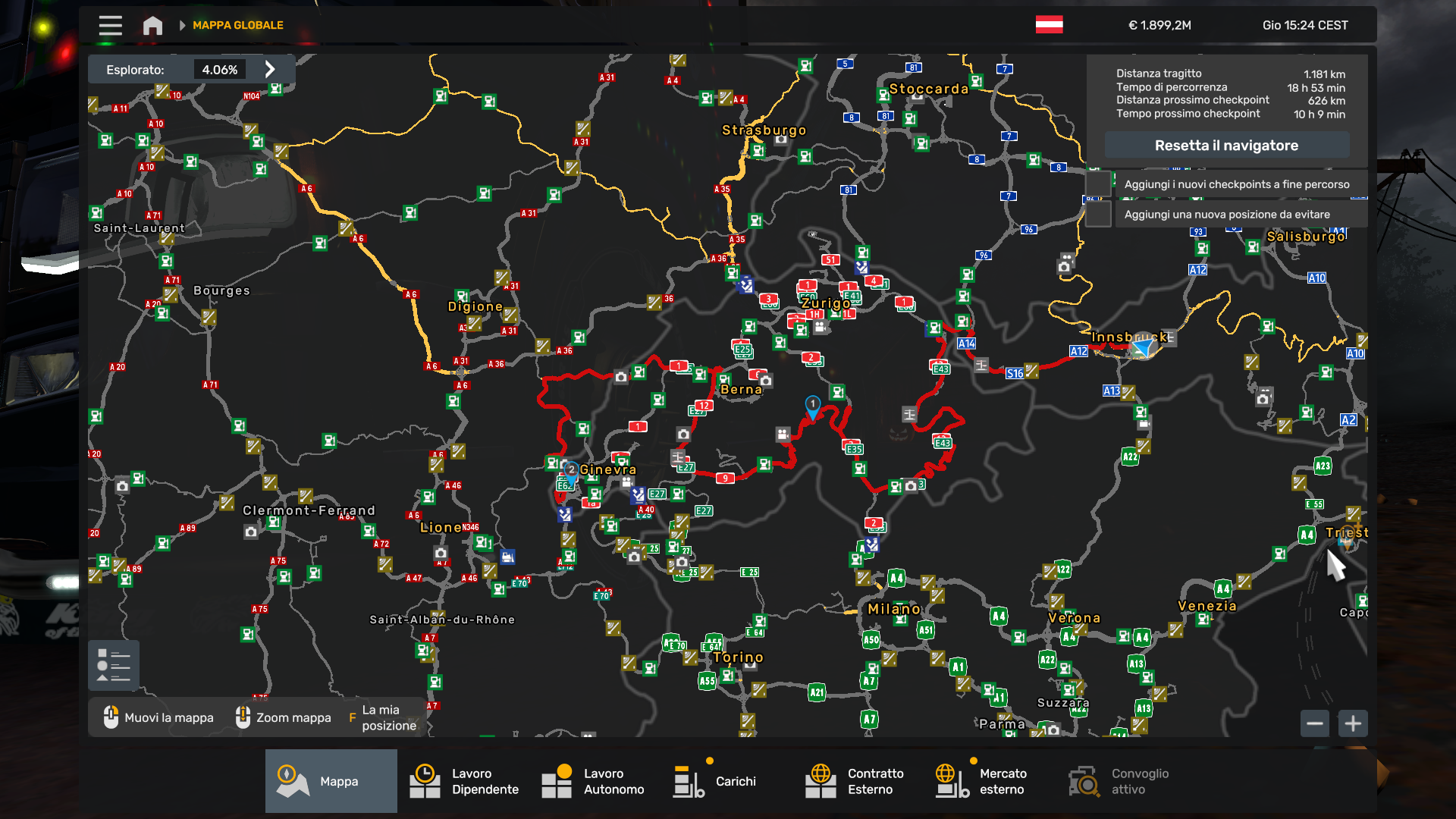This screenshot has width=1456, height=819.
Task: Click the Austrian flag icon
Action: 1049,25
